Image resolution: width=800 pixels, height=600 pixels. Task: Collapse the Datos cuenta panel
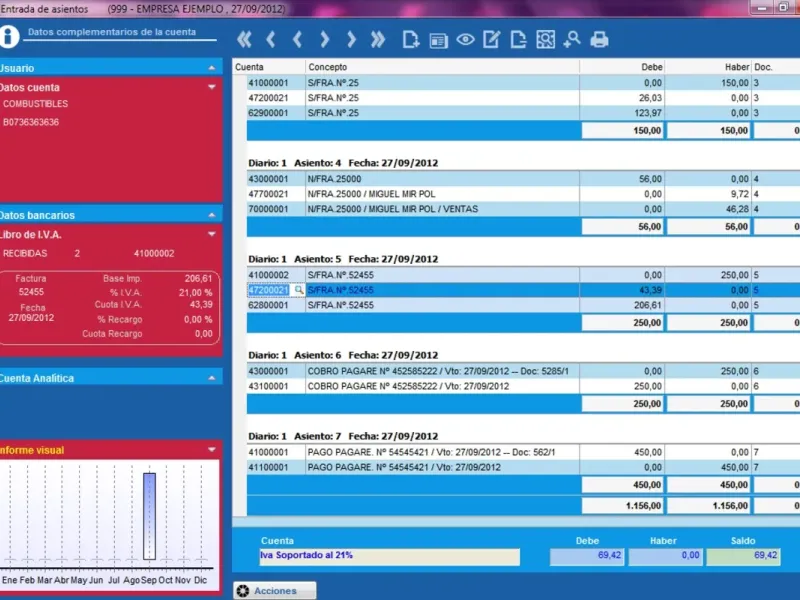pos(212,87)
